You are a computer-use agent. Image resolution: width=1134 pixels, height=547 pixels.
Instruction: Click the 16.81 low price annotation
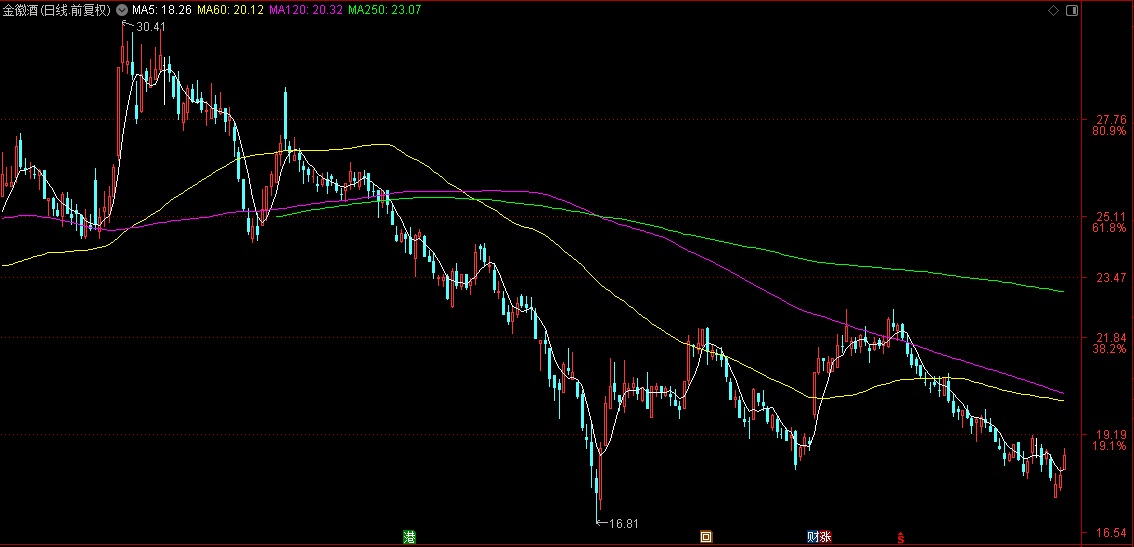pos(624,522)
